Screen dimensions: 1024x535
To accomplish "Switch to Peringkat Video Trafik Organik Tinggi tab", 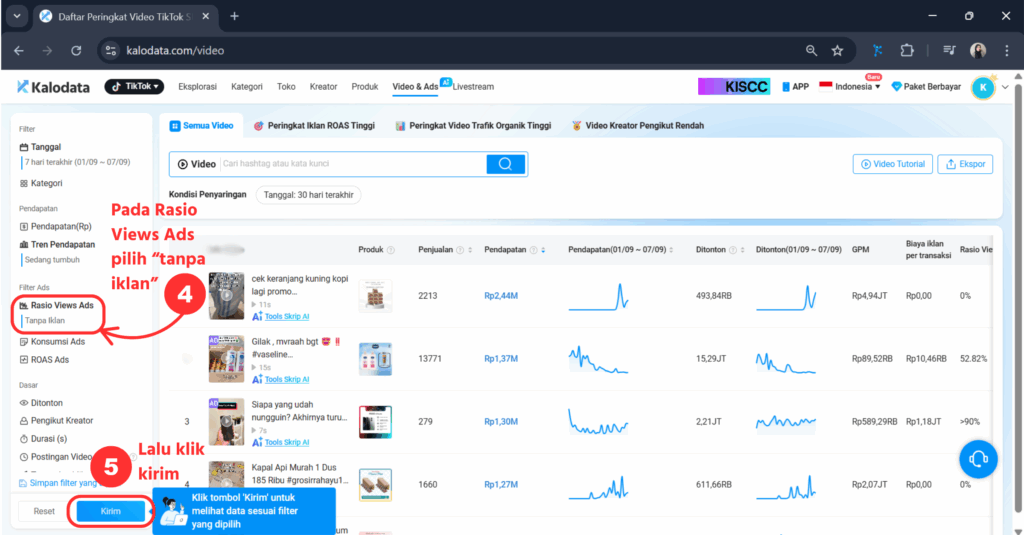I will 473,125.
